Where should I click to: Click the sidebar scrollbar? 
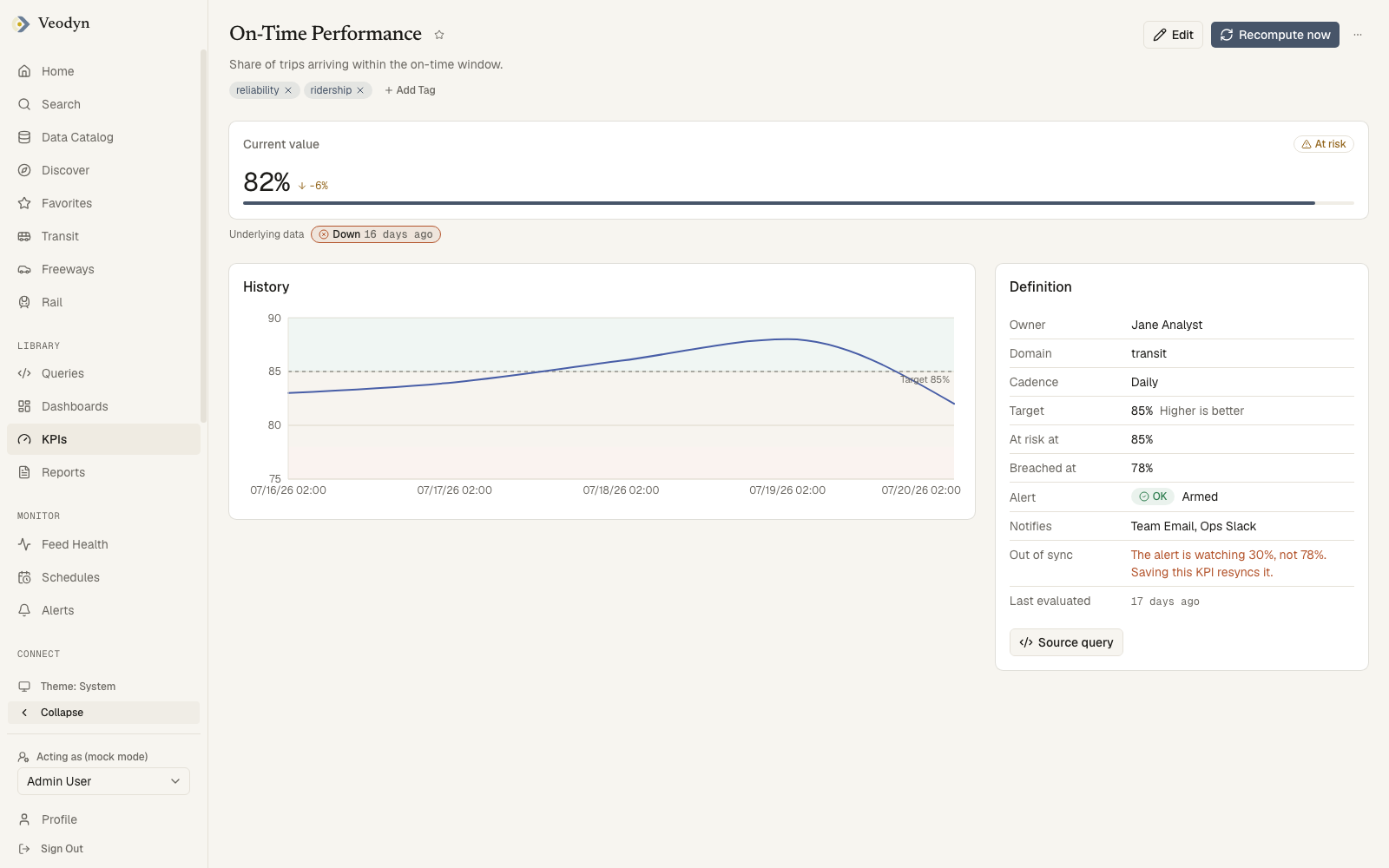204,236
